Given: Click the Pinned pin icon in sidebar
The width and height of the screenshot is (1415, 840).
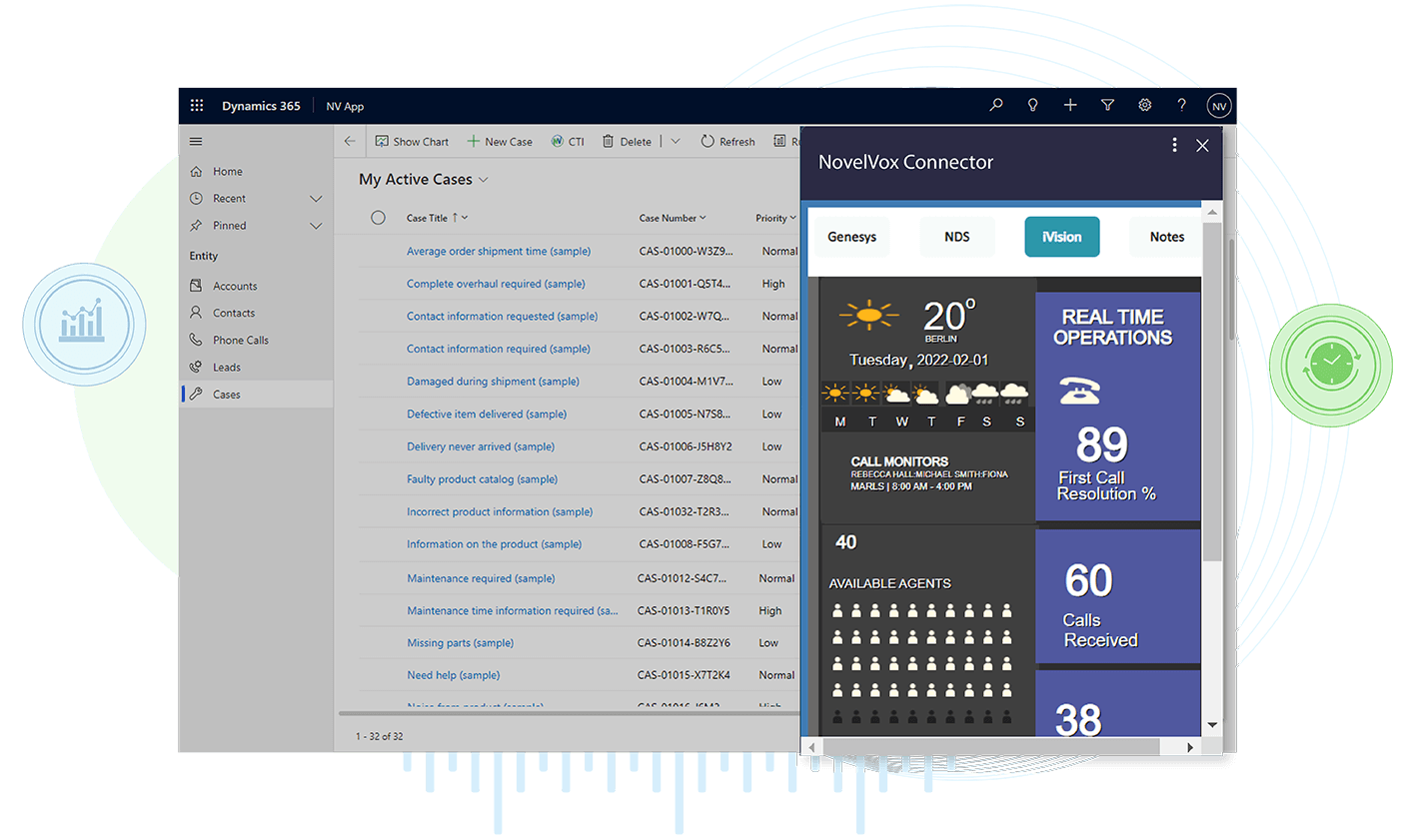Looking at the screenshot, I should (x=196, y=226).
